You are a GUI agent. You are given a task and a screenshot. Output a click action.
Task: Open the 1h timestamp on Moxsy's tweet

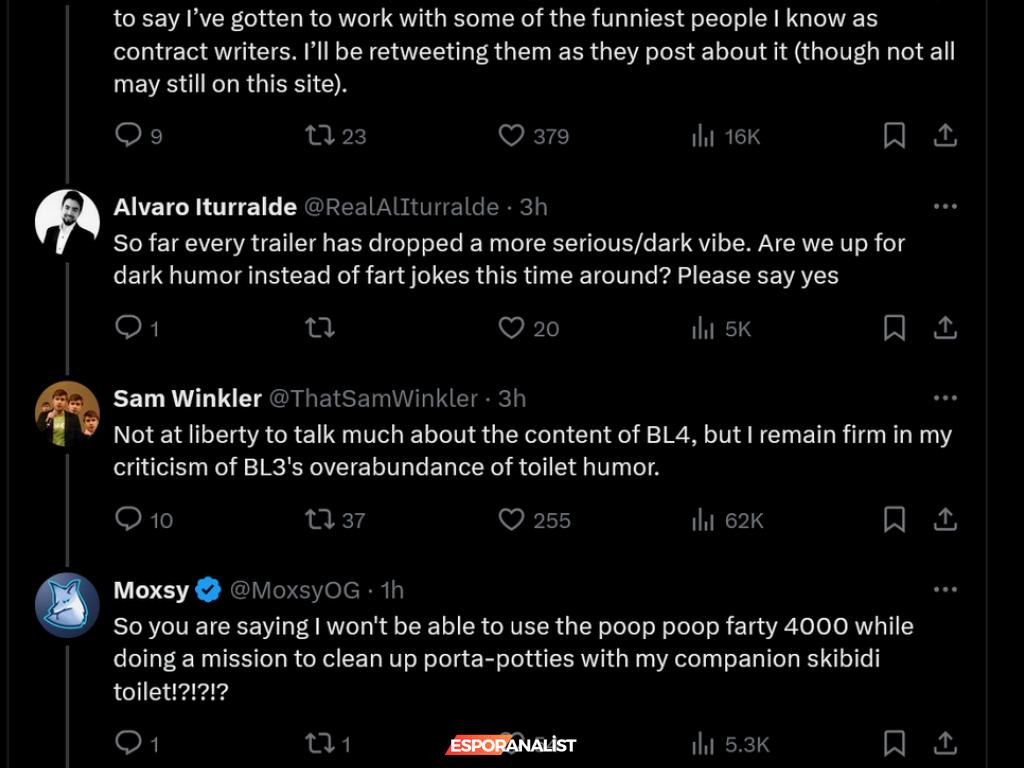[392, 590]
